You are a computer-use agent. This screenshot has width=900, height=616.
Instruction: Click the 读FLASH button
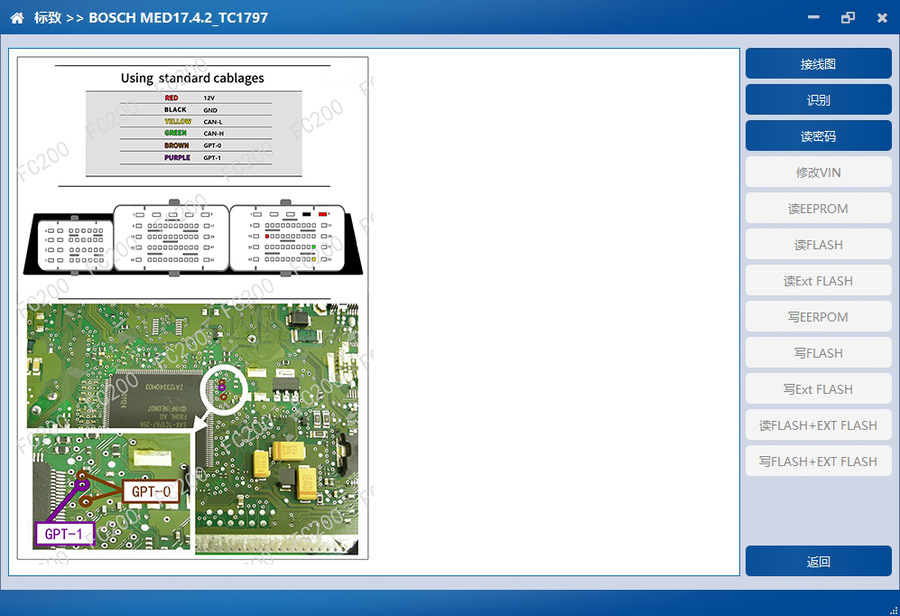pos(818,245)
